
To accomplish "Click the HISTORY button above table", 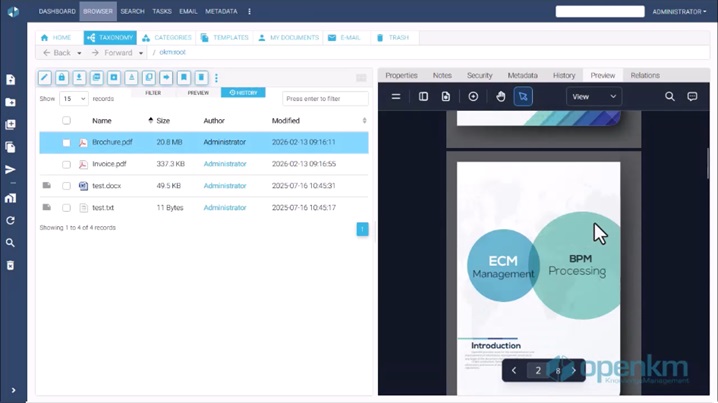I will [x=243, y=93].
